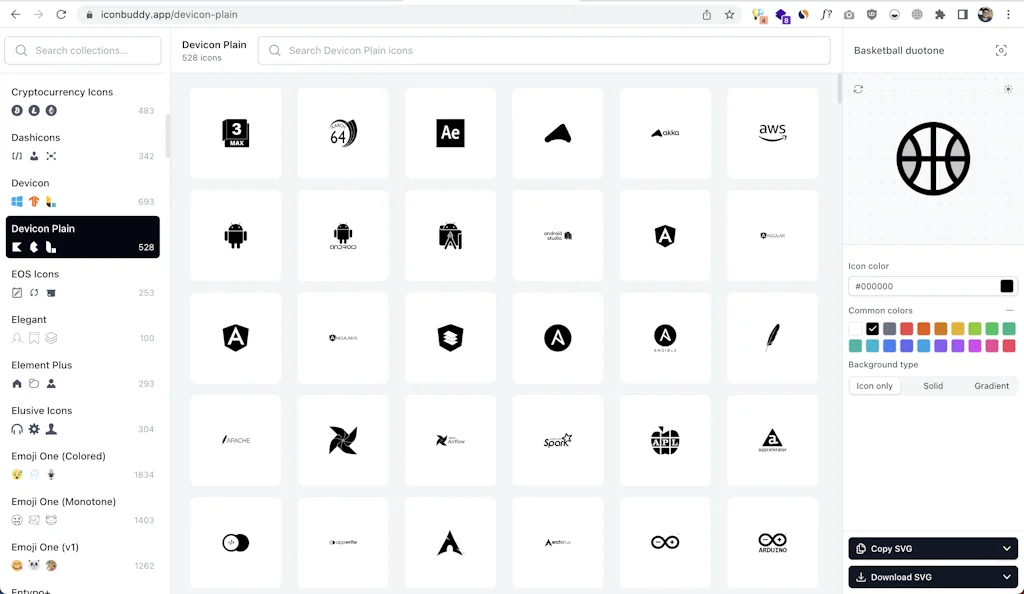Viewport: 1024px width, 594px height.
Task: Click the Adobe After Effects icon
Action: click(x=450, y=133)
